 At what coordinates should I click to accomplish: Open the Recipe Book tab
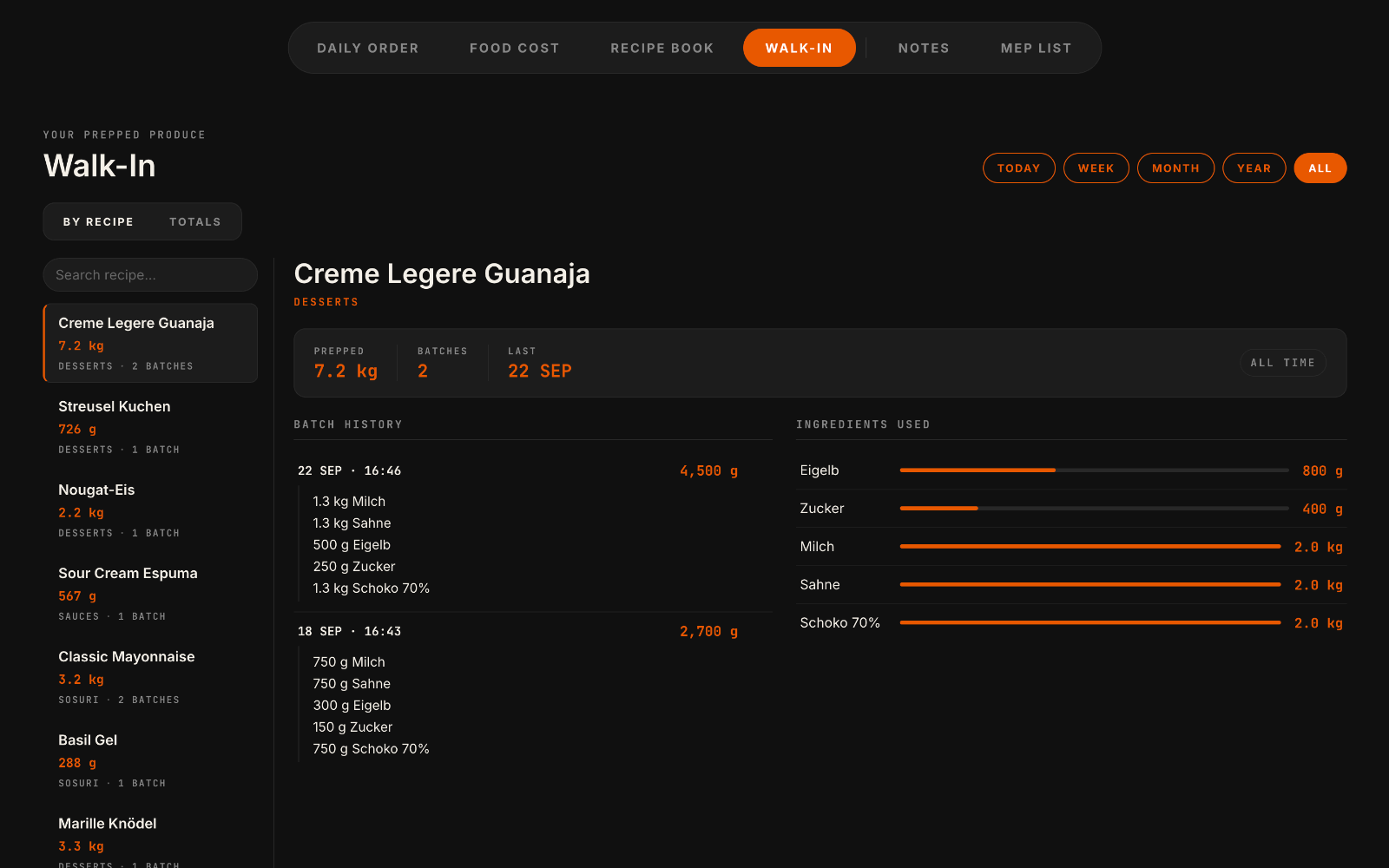click(662, 48)
